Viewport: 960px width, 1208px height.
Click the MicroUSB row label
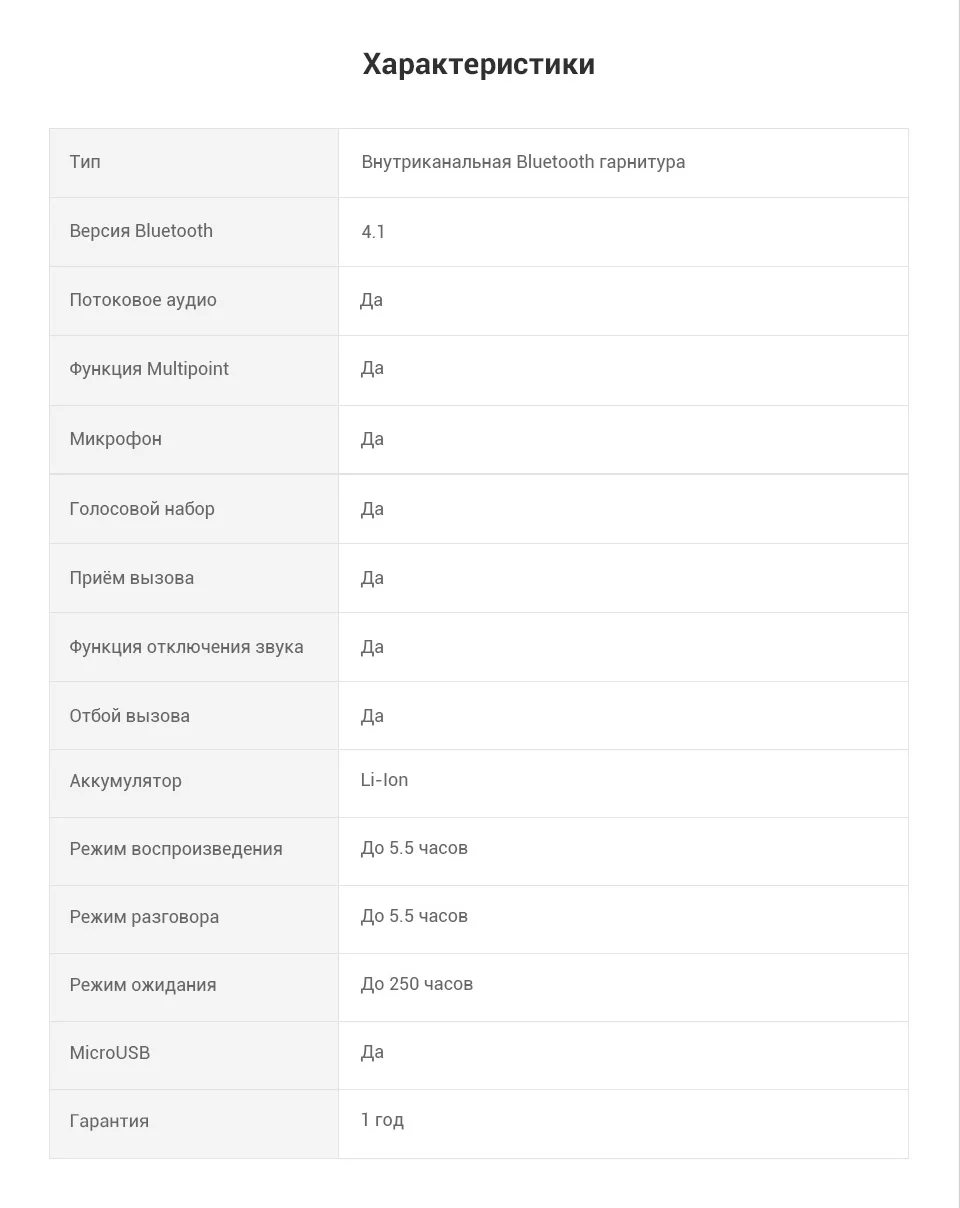coord(110,1053)
